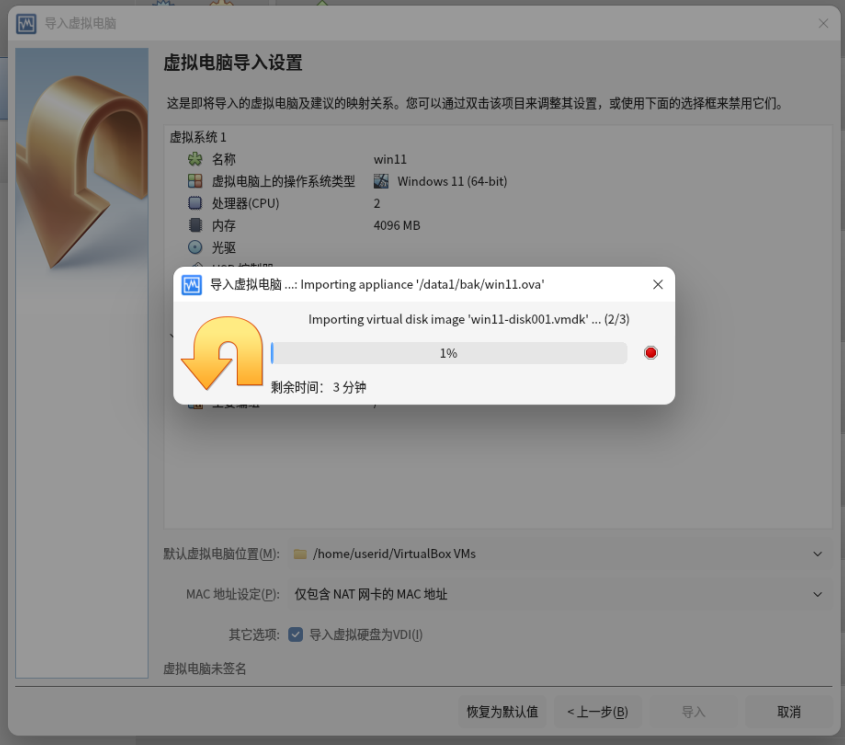Click the VirtualBox icon in progress dialog title
The height and width of the screenshot is (745, 845).
pos(191,285)
